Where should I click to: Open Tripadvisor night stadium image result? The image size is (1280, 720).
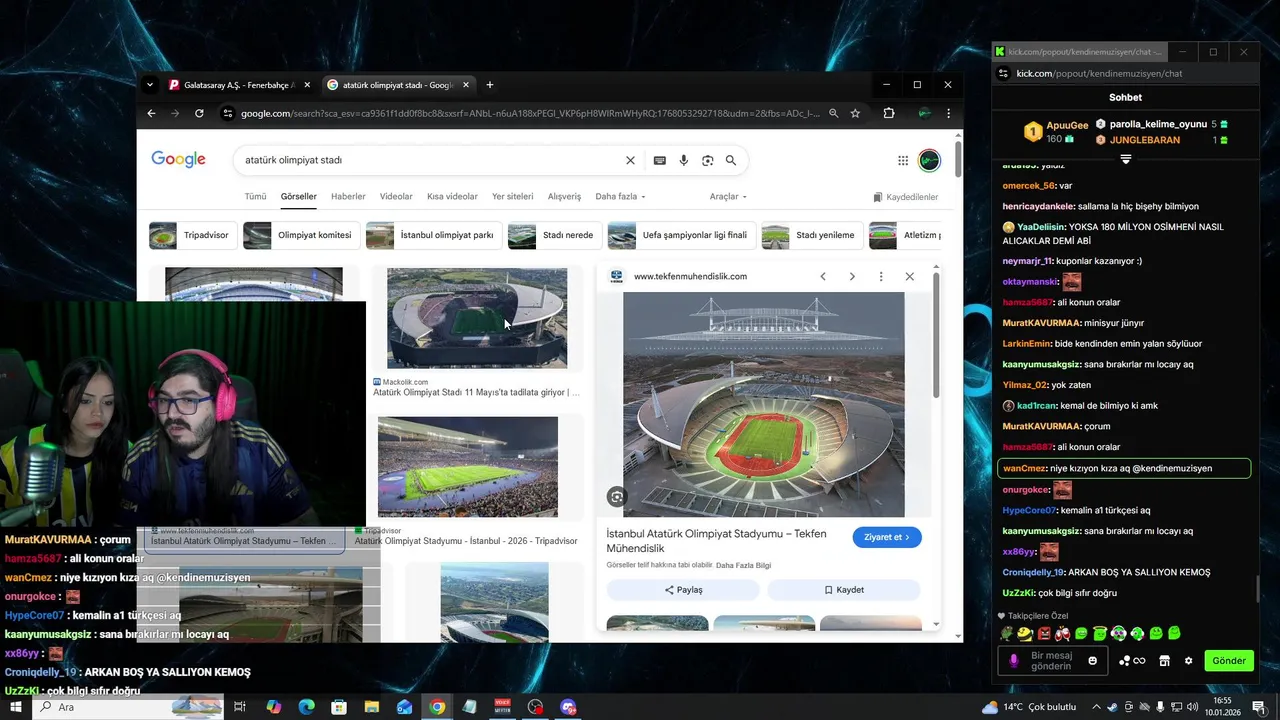468,467
